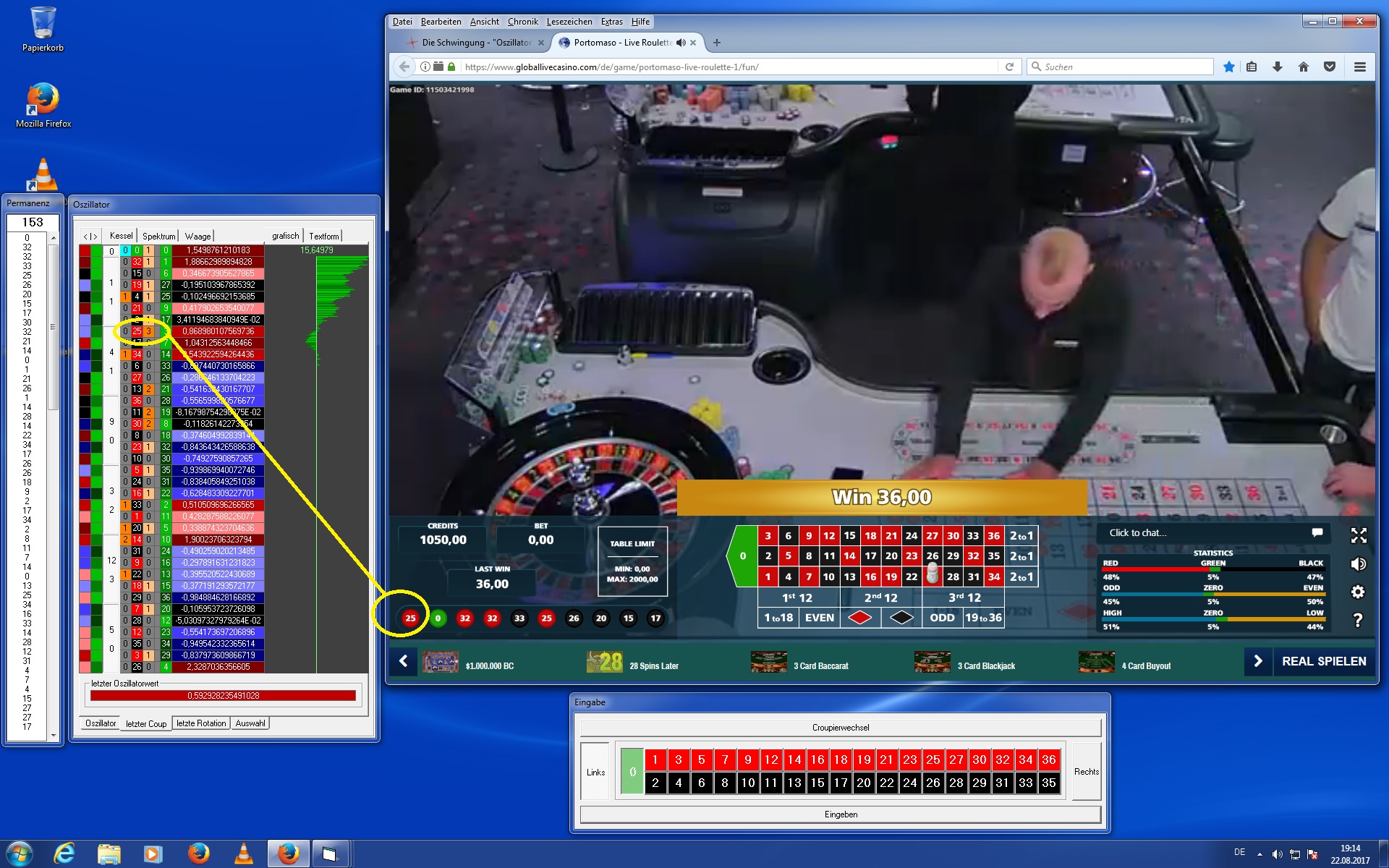This screenshot has height=868, width=1389.
Task: Click the Rechts button in Eingabe
Action: click(x=1086, y=772)
